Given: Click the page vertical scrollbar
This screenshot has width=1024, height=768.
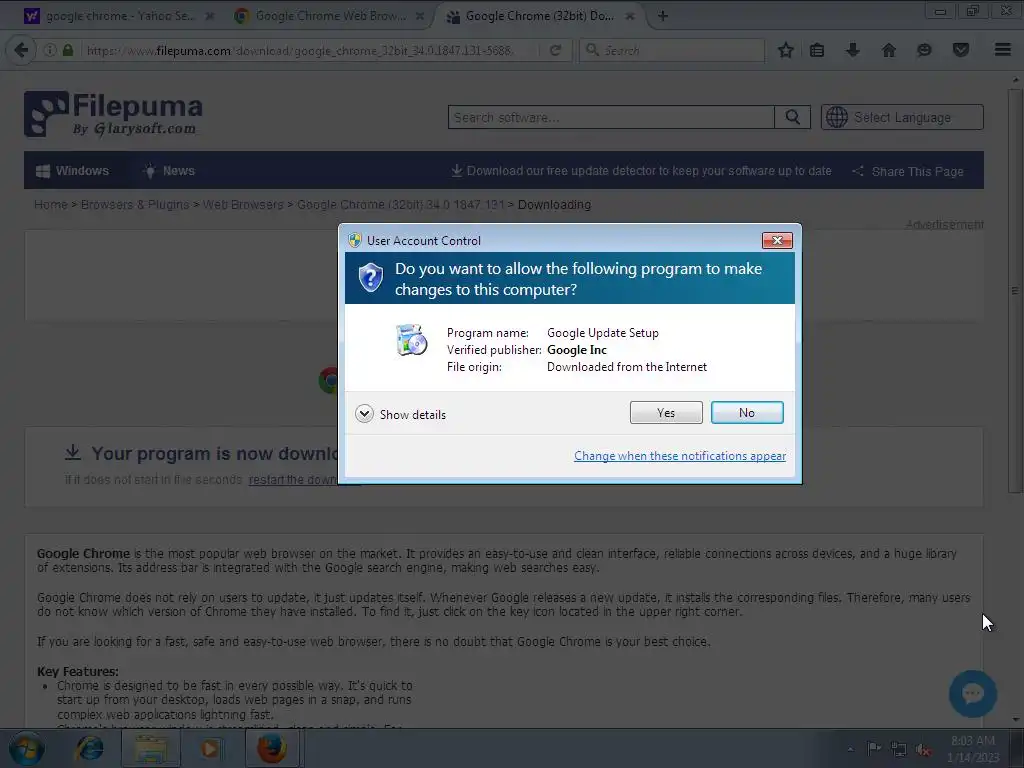Looking at the screenshot, I should [1015, 291].
